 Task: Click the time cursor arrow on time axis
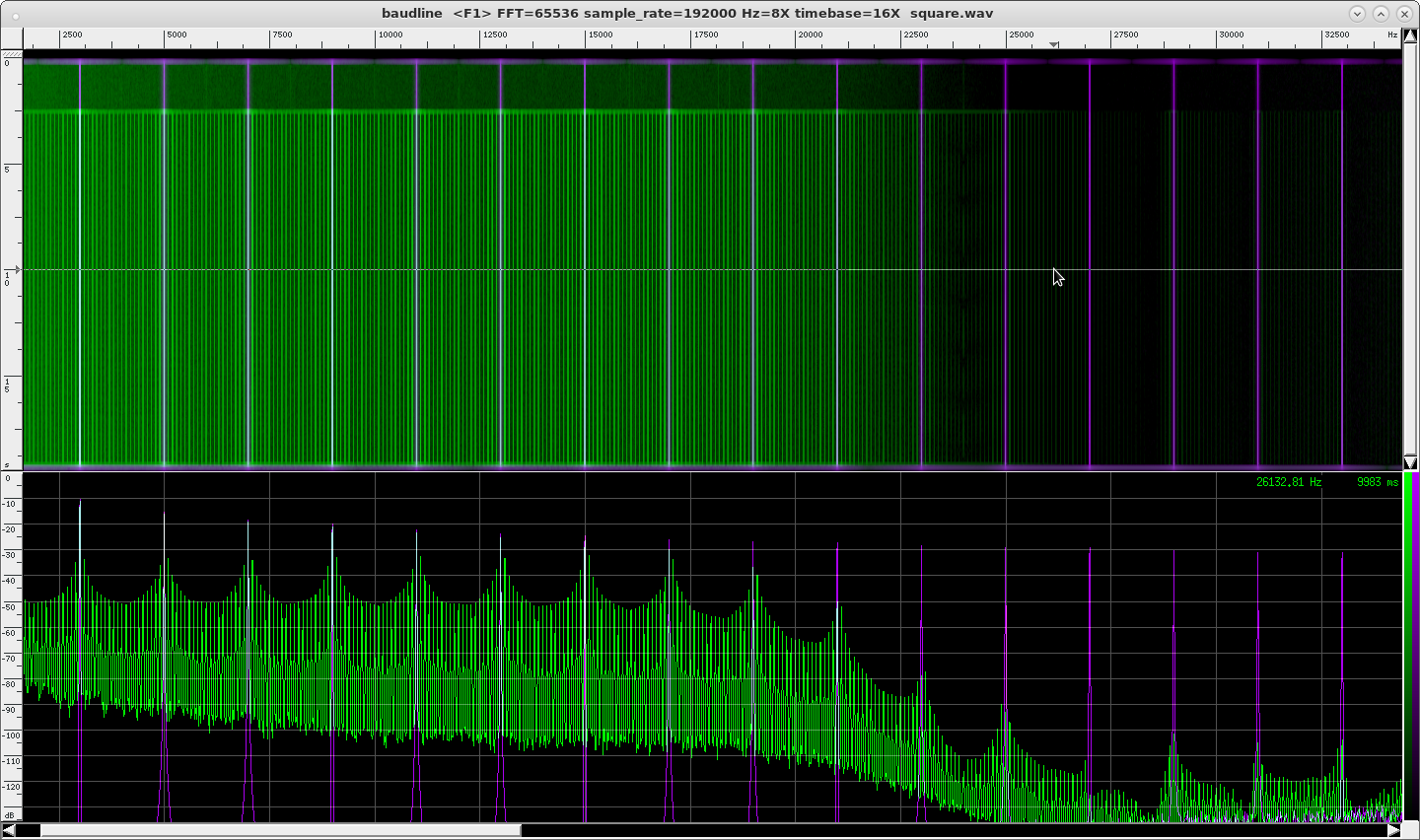coord(17,269)
